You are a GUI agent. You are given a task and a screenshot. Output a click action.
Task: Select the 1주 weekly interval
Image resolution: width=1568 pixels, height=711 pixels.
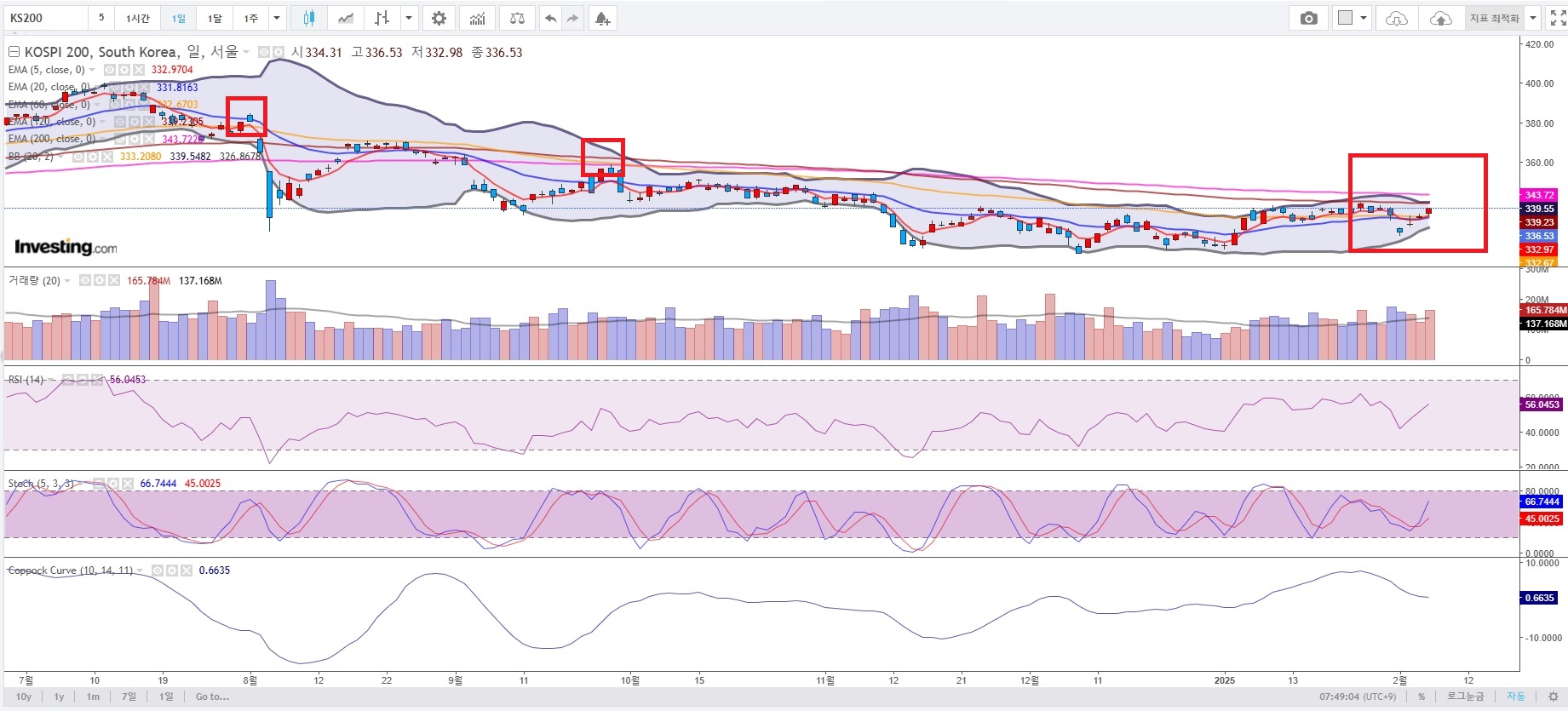(x=251, y=18)
